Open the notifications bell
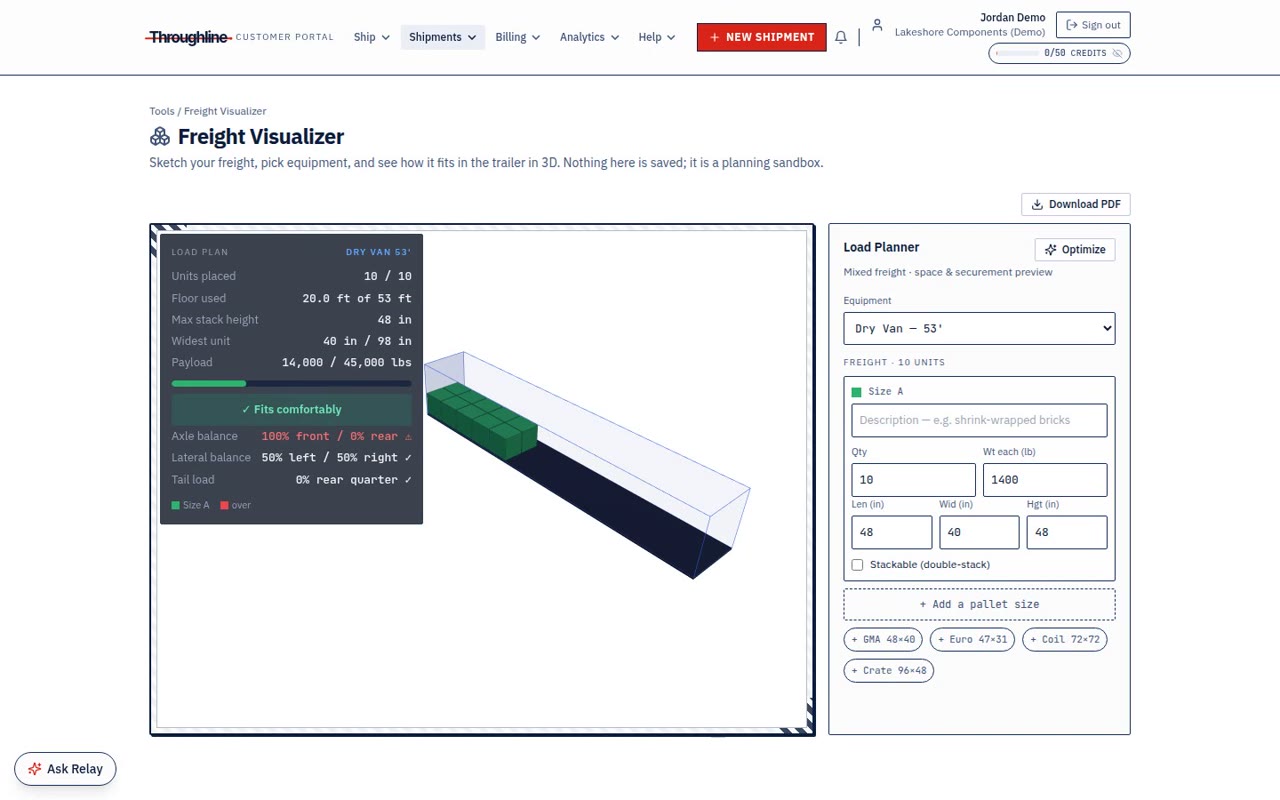The width and height of the screenshot is (1280, 800). [x=841, y=37]
